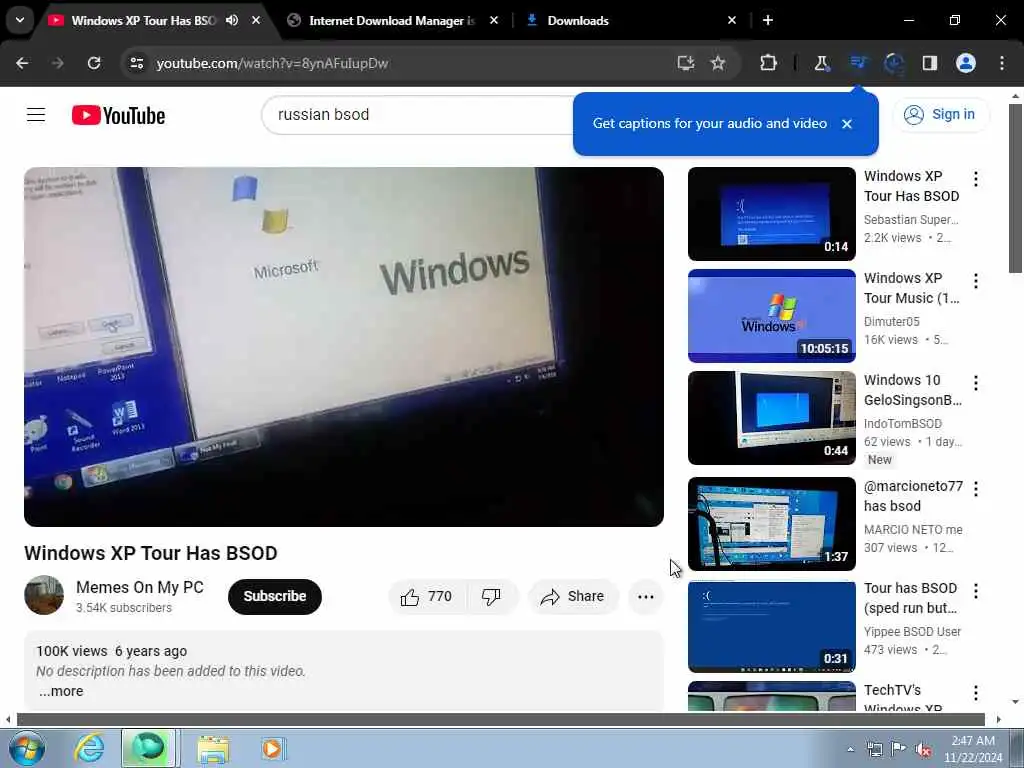Open Windows Explorer folder from taskbar
This screenshot has width=1024, height=768.
[213, 748]
